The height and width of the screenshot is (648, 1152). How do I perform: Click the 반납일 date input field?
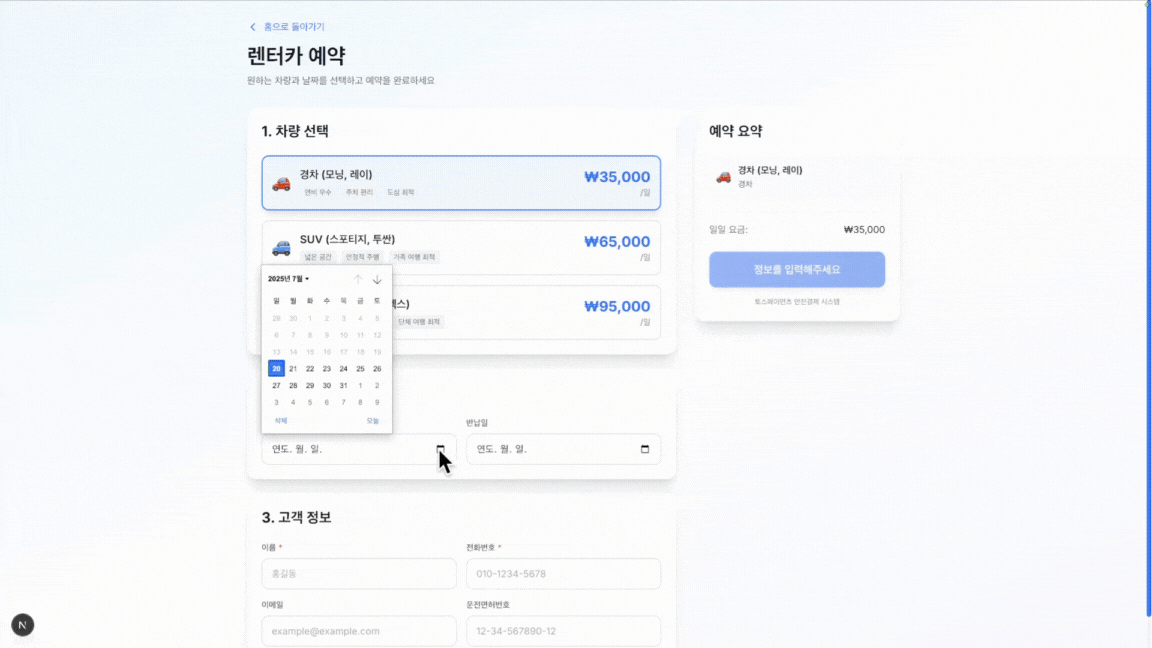563,449
